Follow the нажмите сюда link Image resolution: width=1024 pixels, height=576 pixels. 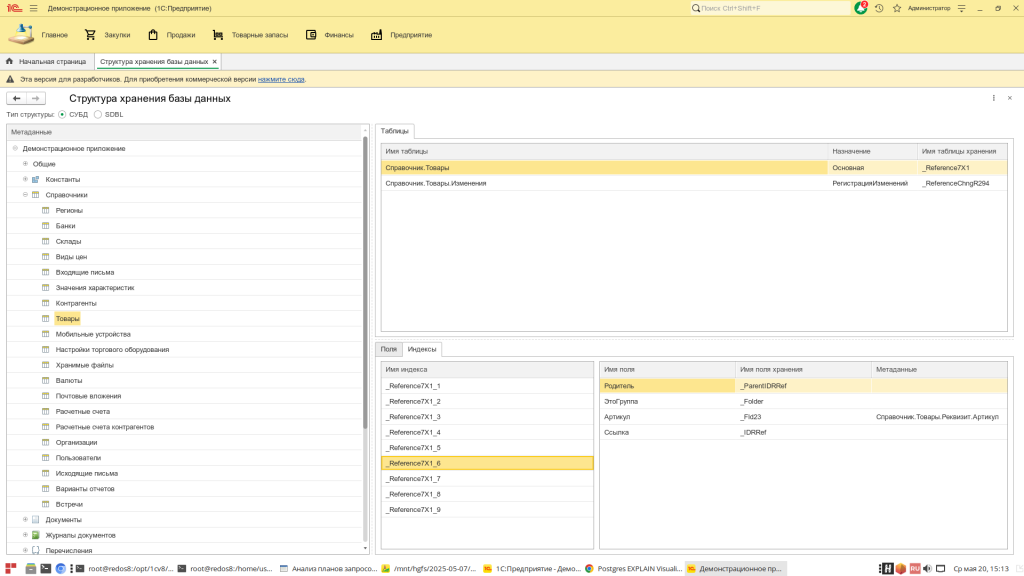tap(281, 79)
